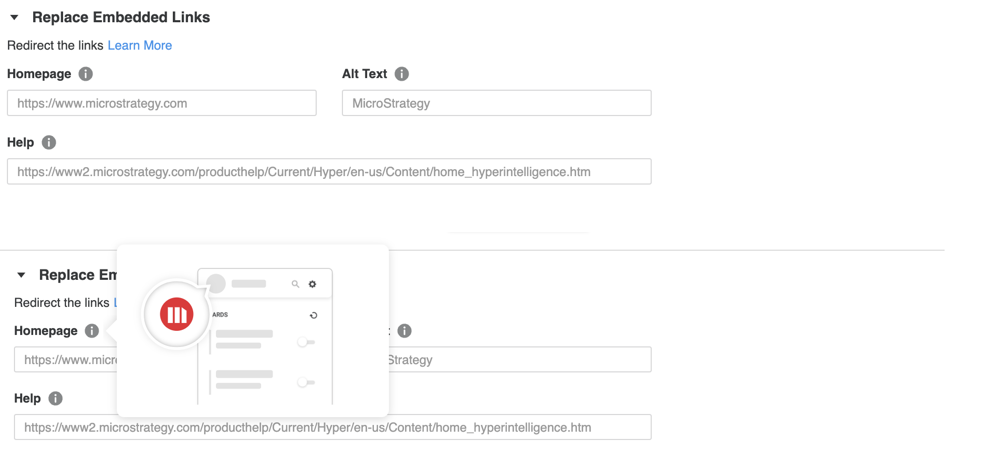989x455 pixels.
Task: Click the red MicroStrategy logo in preview popup
Action: click(x=177, y=315)
